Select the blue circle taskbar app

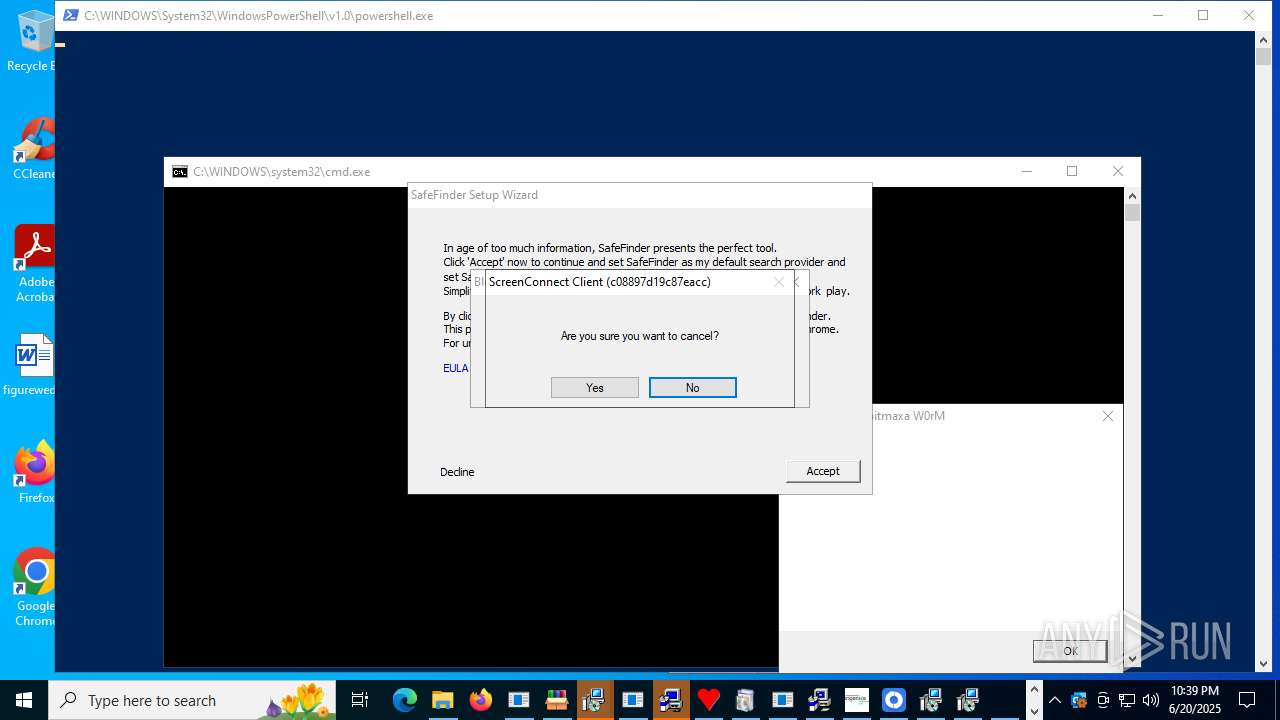pyautogui.click(x=894, y=700)
